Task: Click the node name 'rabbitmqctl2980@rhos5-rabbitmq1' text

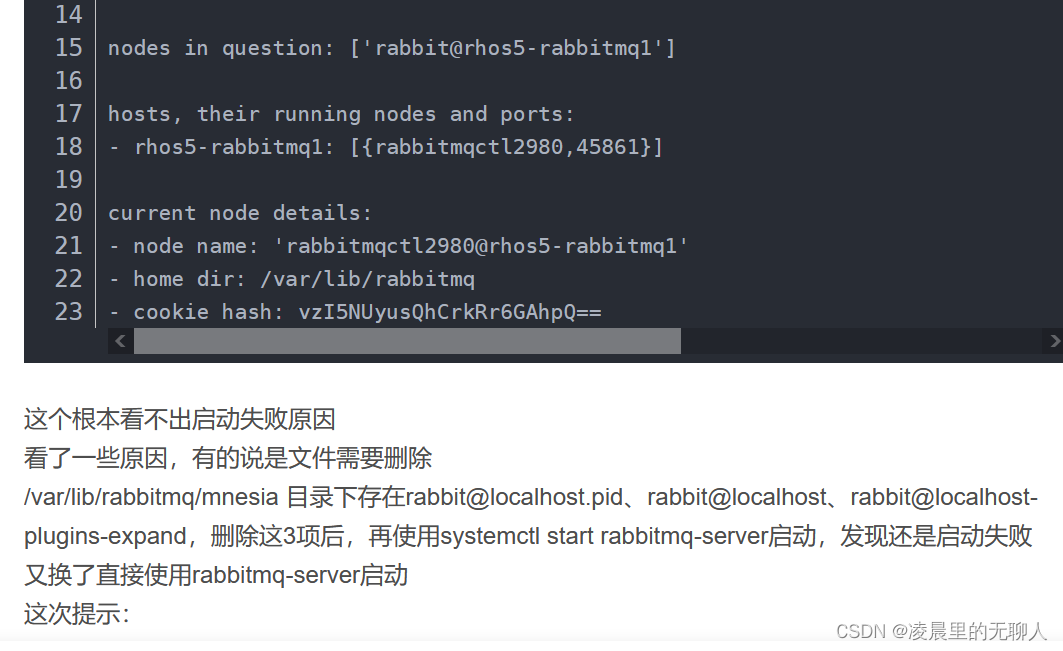Action: coord(481,245)
